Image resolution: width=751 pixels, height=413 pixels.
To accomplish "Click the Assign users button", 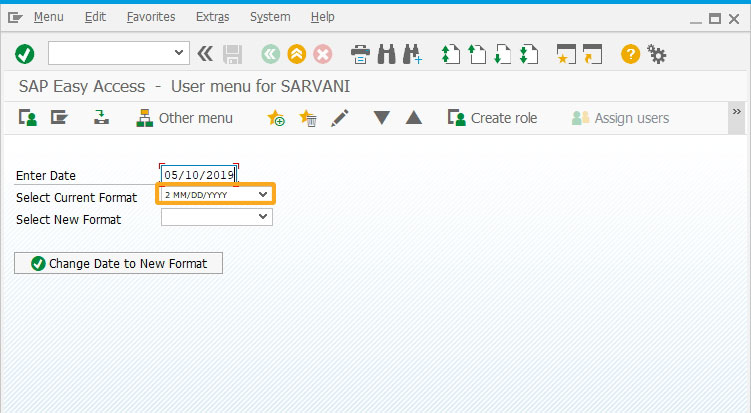I will click(x=620, y=118).
